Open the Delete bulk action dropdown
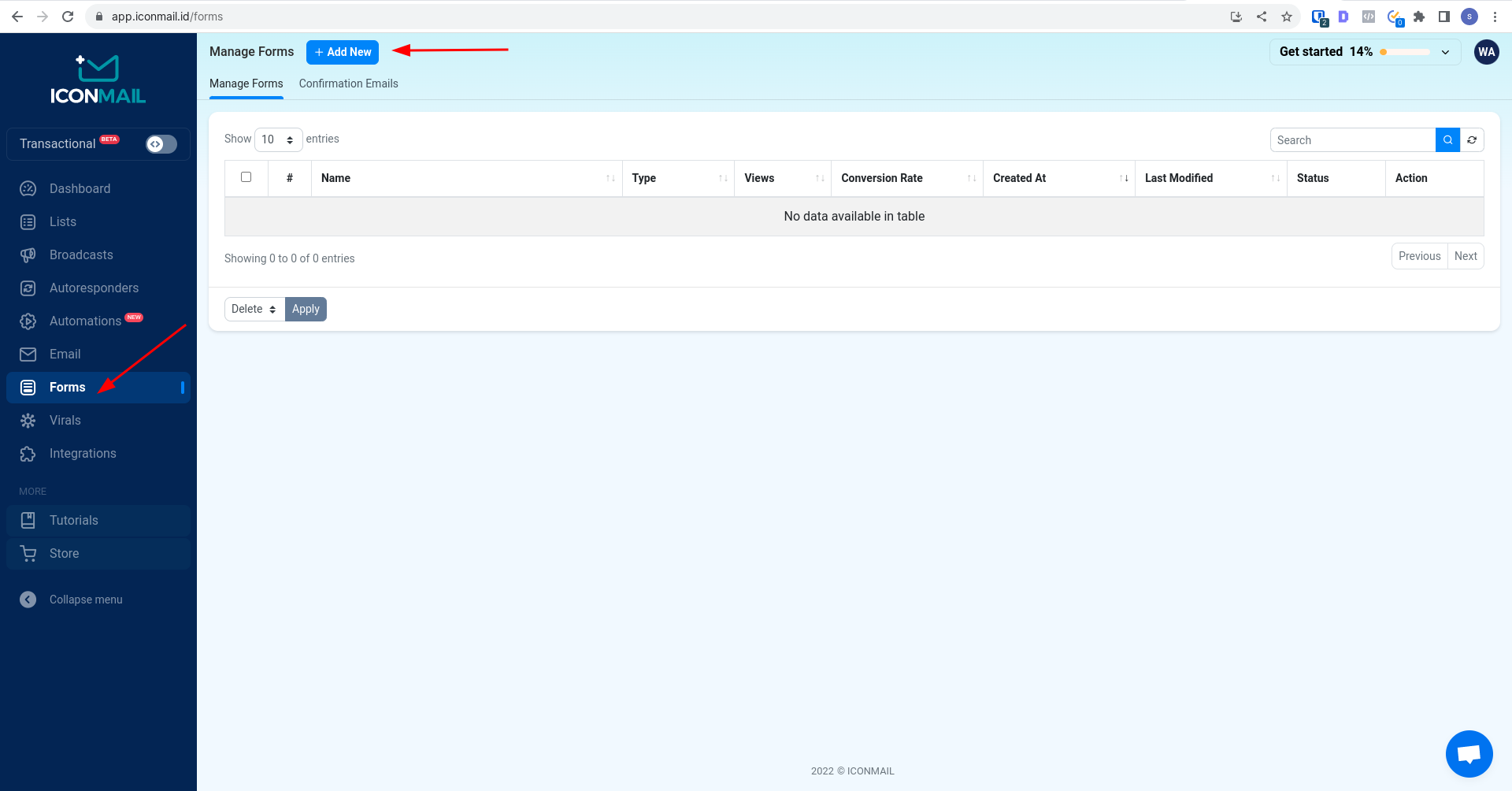 [254, 310]
